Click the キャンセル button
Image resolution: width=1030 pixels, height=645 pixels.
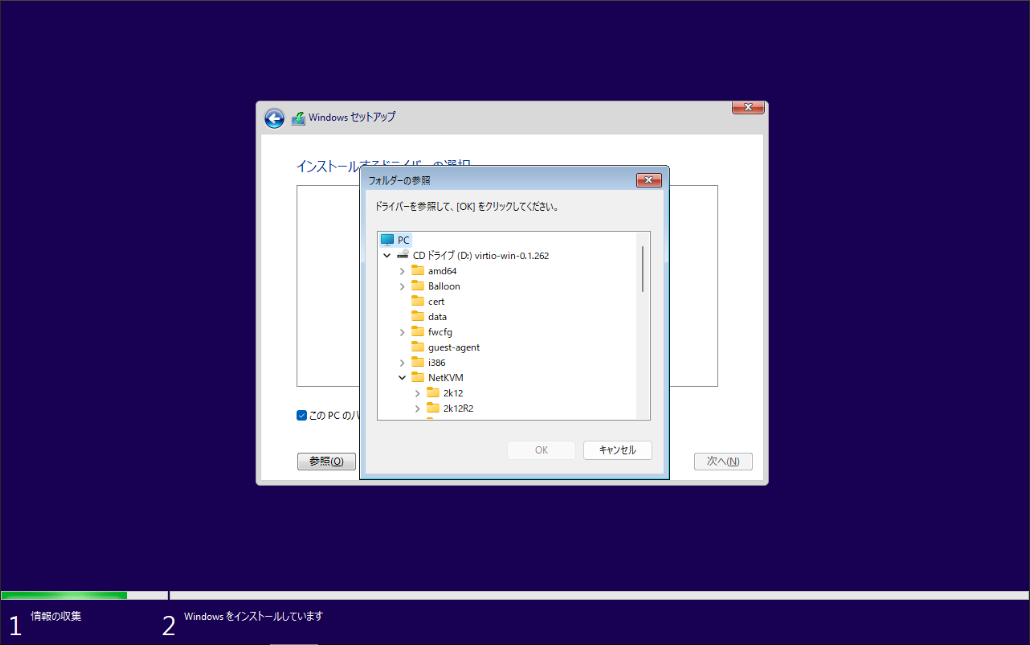[x=617, y=449]
